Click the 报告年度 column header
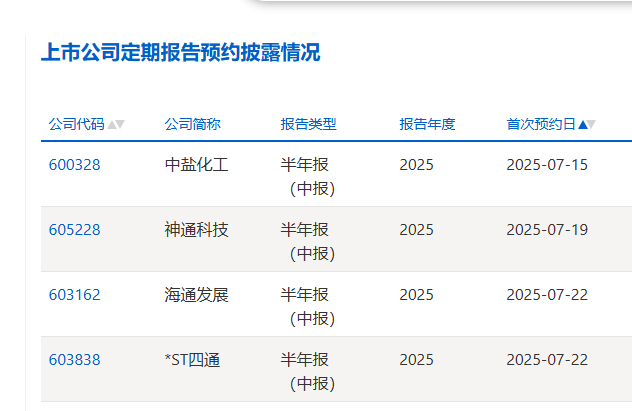632x411 pixels. [x=427, y=124]
